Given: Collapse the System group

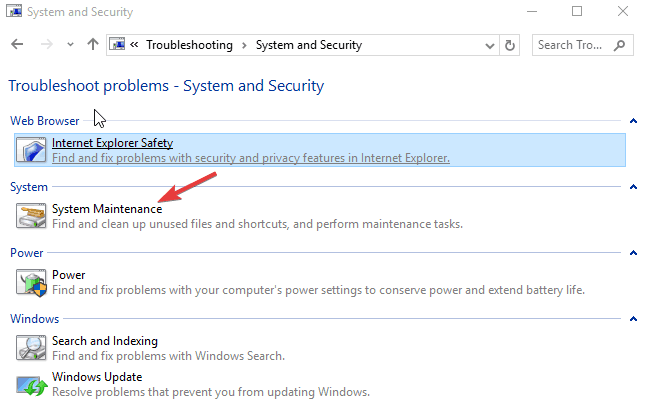Looking at the screenshot, I should pos(633,187).
